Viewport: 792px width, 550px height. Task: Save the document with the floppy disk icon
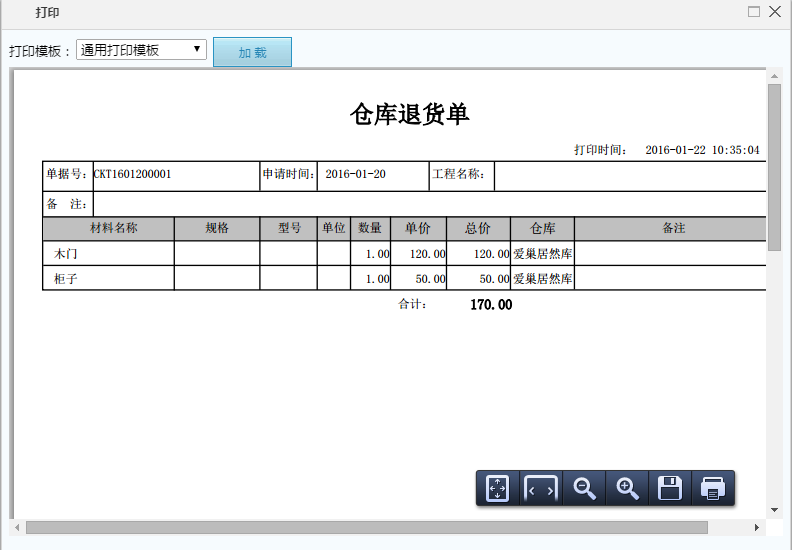coord(670,488)
